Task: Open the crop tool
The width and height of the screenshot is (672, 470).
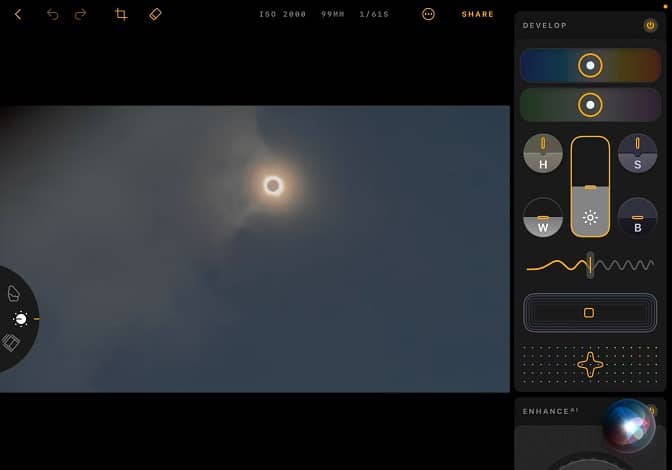Action: (x=121, y=14)
